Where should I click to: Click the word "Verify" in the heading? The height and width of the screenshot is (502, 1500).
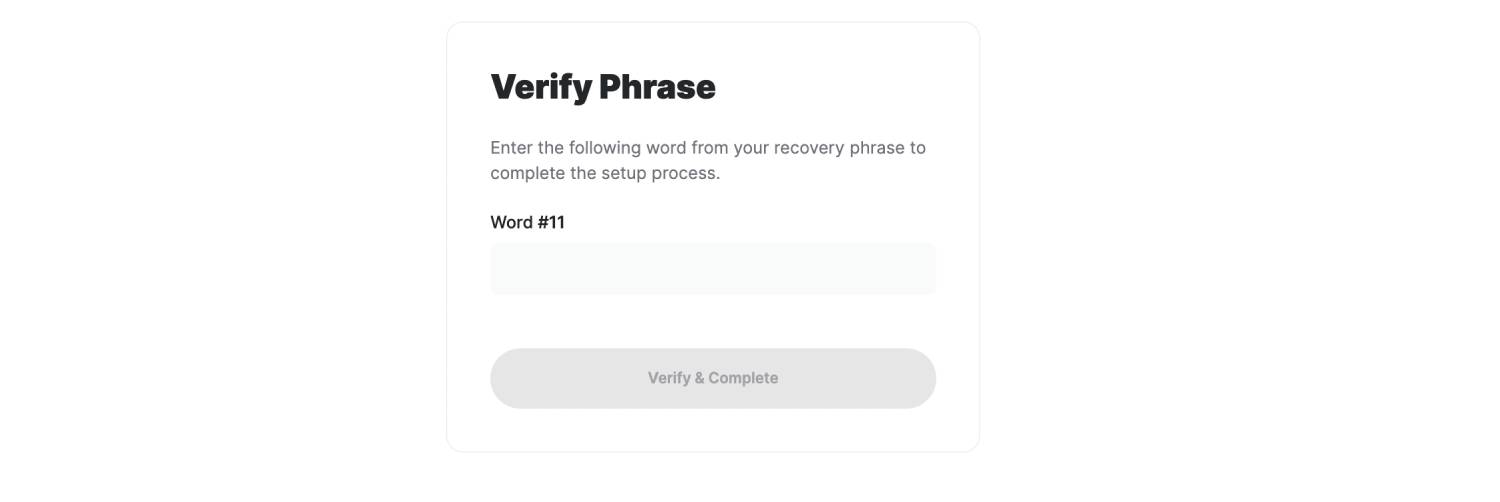point(541,87)
